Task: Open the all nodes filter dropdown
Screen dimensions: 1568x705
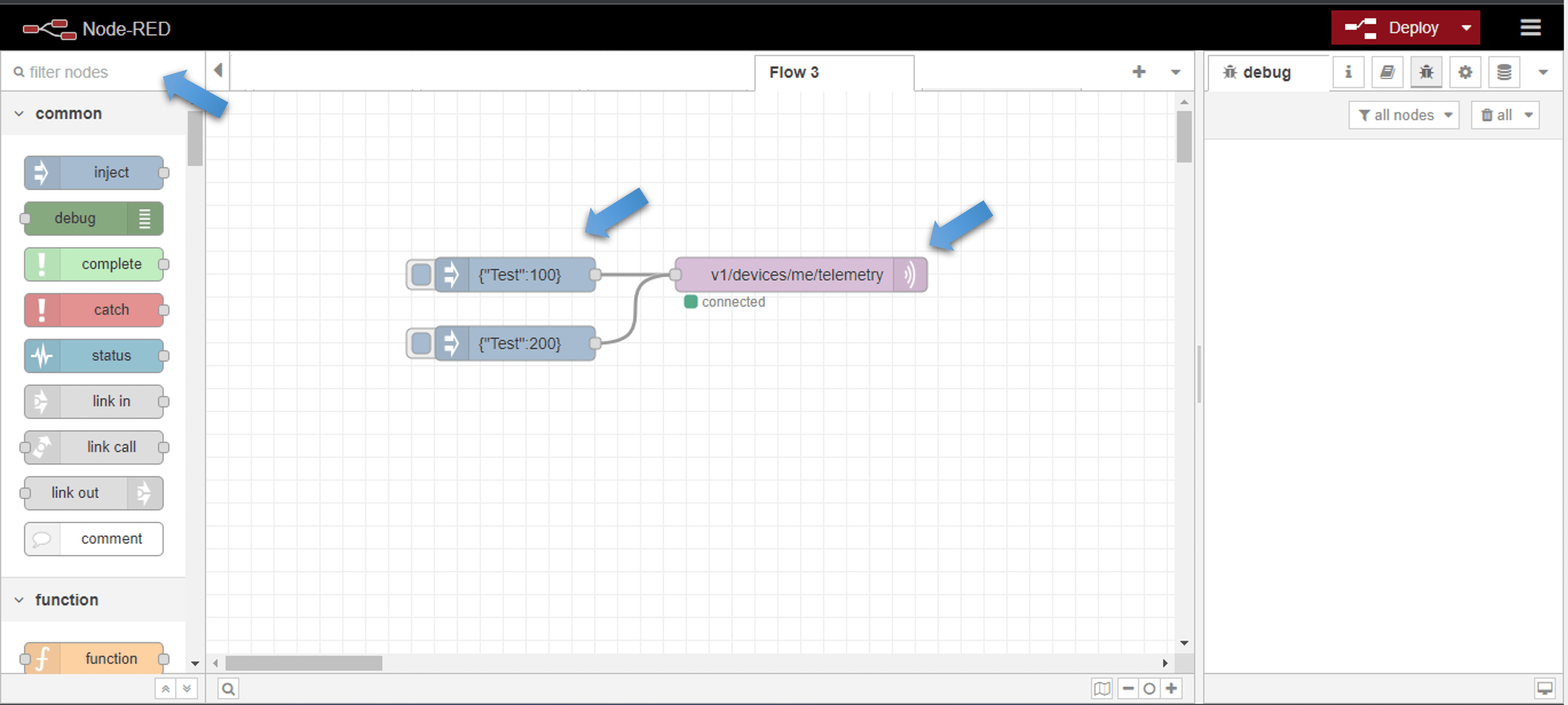Action: pyautogui.click(x=1403, y=115)
